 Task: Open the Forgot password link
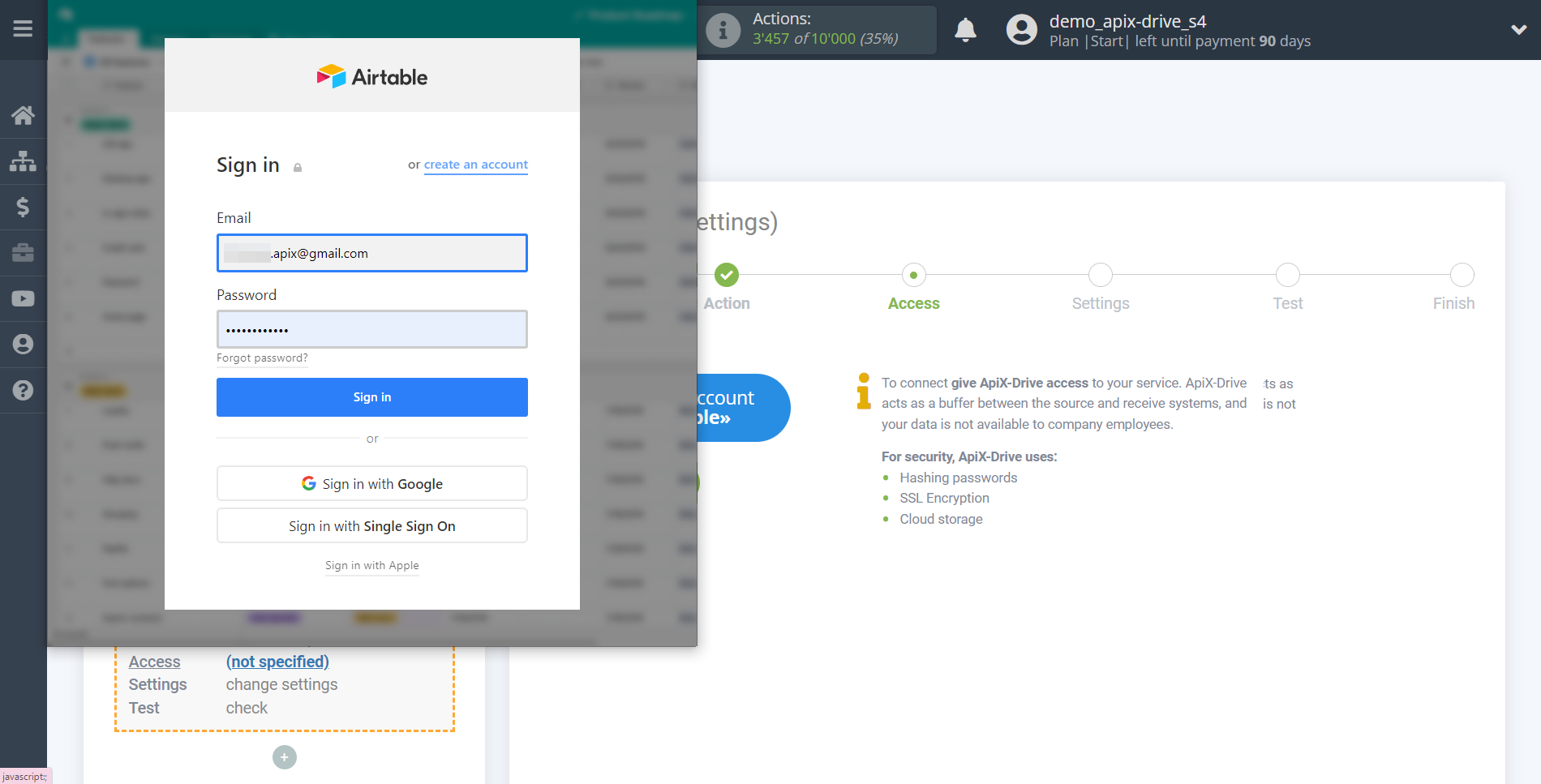[x=262, y=358]
